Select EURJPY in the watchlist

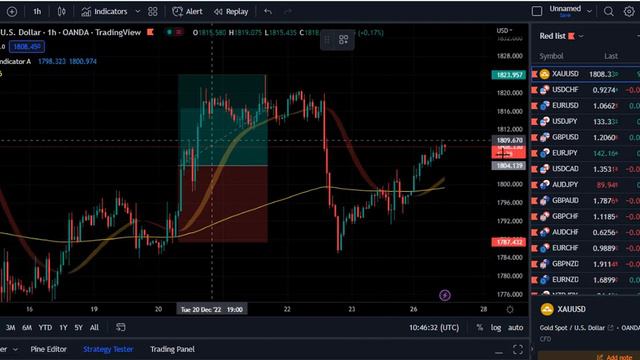click(586, 153)
